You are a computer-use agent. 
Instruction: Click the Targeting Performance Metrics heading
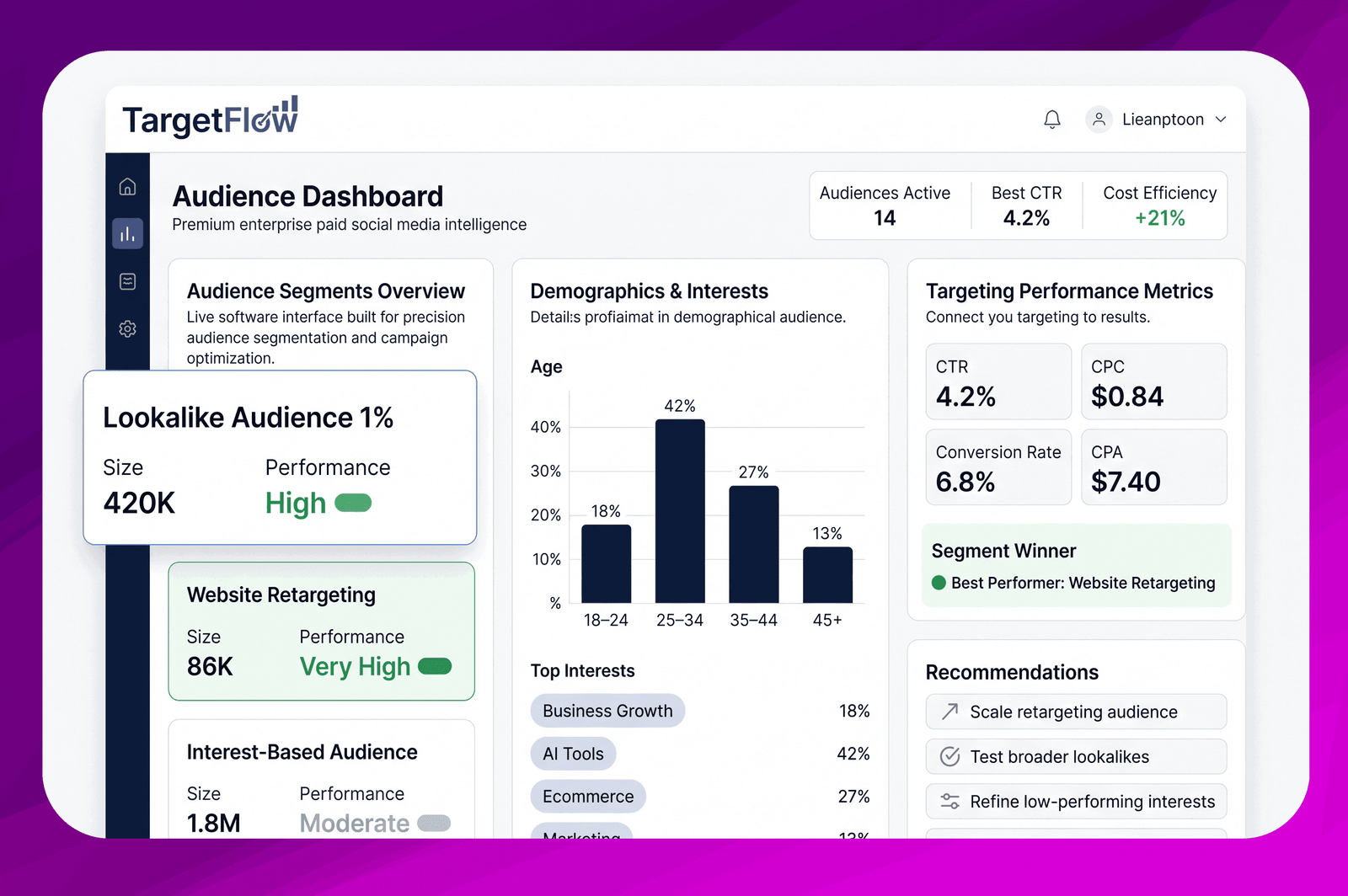click(x=1069, y=291)
